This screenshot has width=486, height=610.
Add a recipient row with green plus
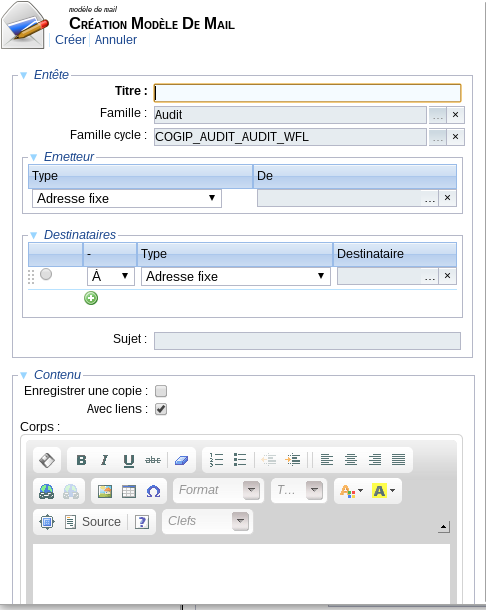coord(91,298)
